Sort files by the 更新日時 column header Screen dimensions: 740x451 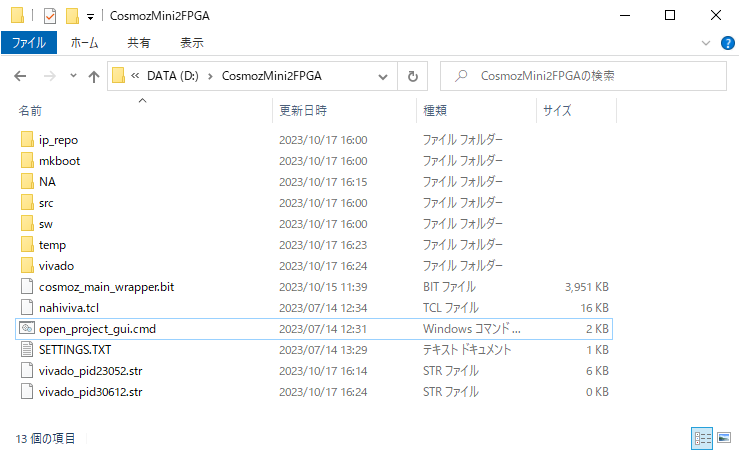(x=303, y=110)
